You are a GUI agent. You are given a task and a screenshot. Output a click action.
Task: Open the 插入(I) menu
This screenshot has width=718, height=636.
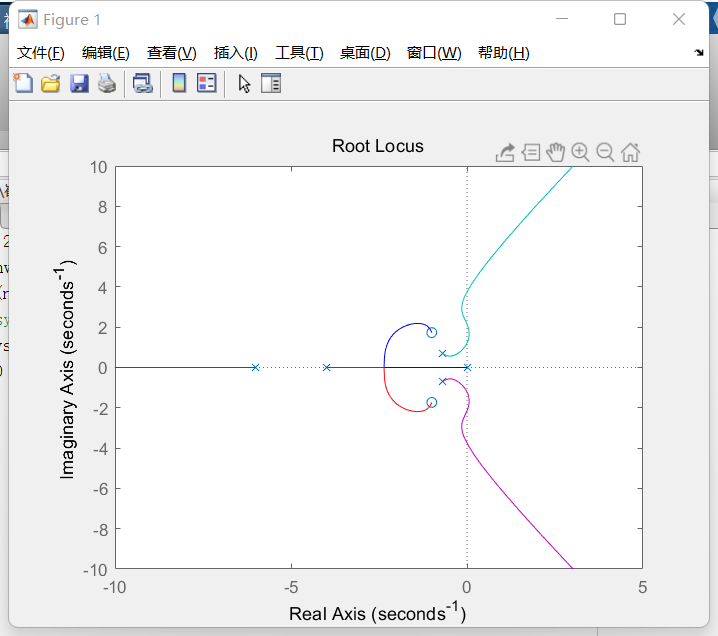236,53
